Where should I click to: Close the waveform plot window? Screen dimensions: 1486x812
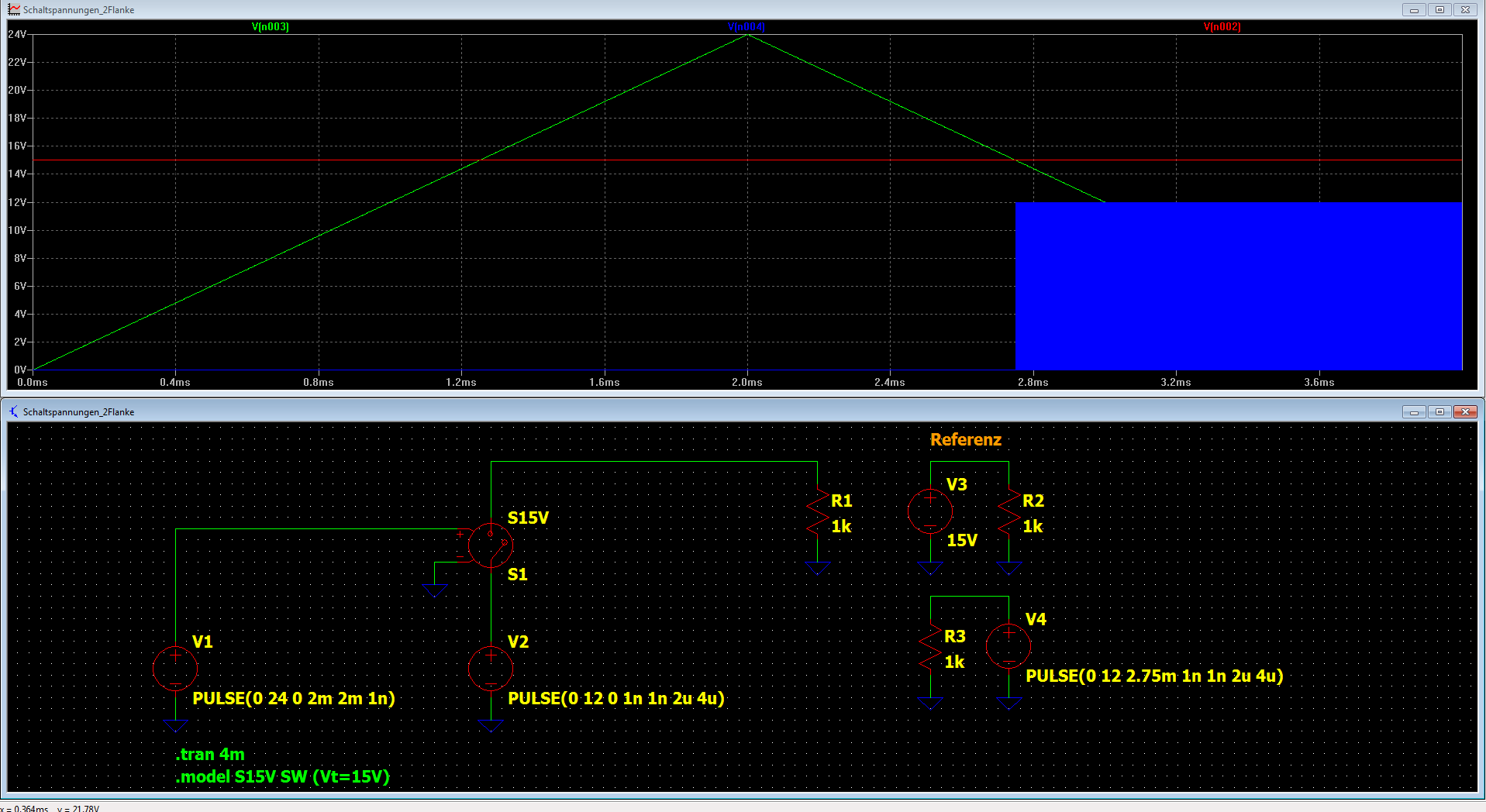point(1465,10)
